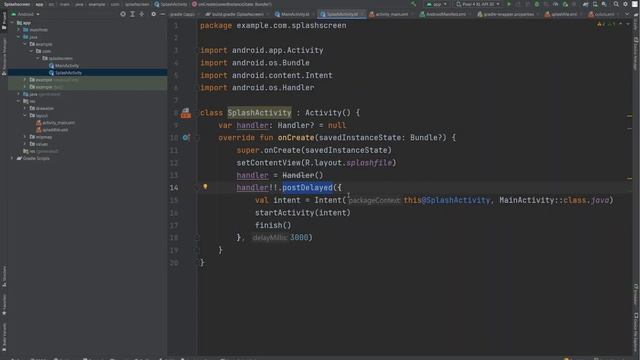The height and width of the screenshot is (360, 640).
Task: Collapse the layout folder arrow
Action: 25,116
